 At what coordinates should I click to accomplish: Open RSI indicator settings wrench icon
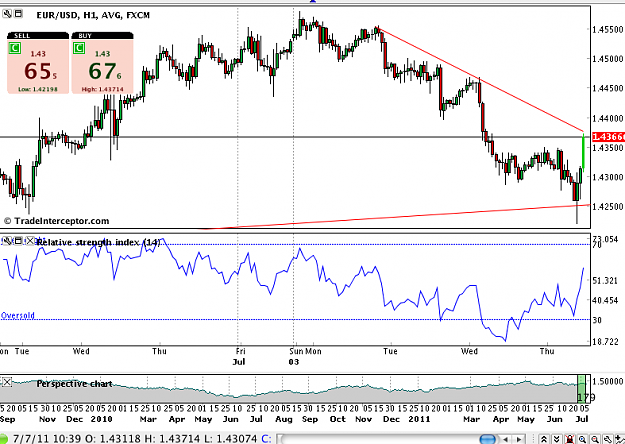(x=6, y=241)
